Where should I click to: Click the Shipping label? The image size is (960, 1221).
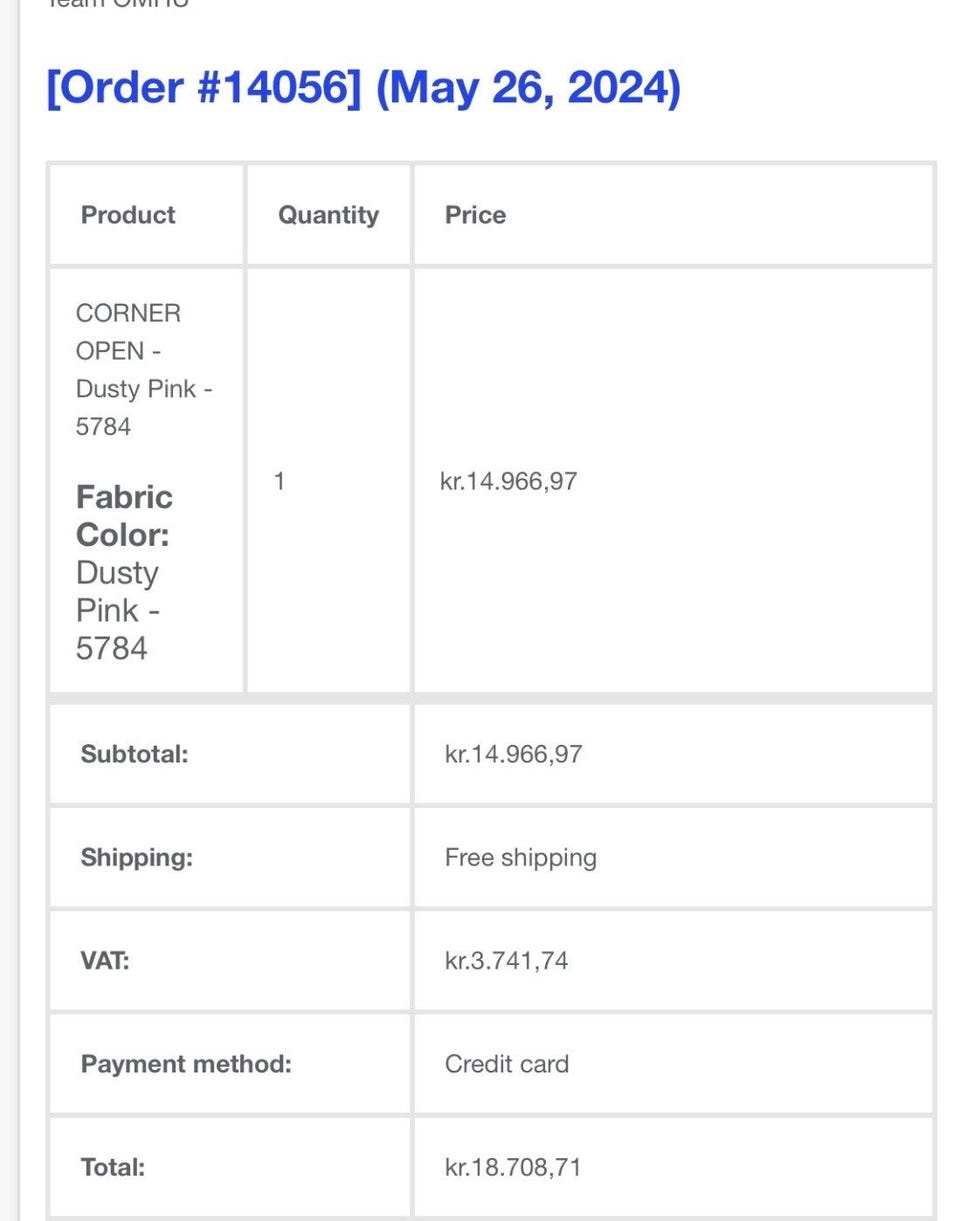pos(136,857)
